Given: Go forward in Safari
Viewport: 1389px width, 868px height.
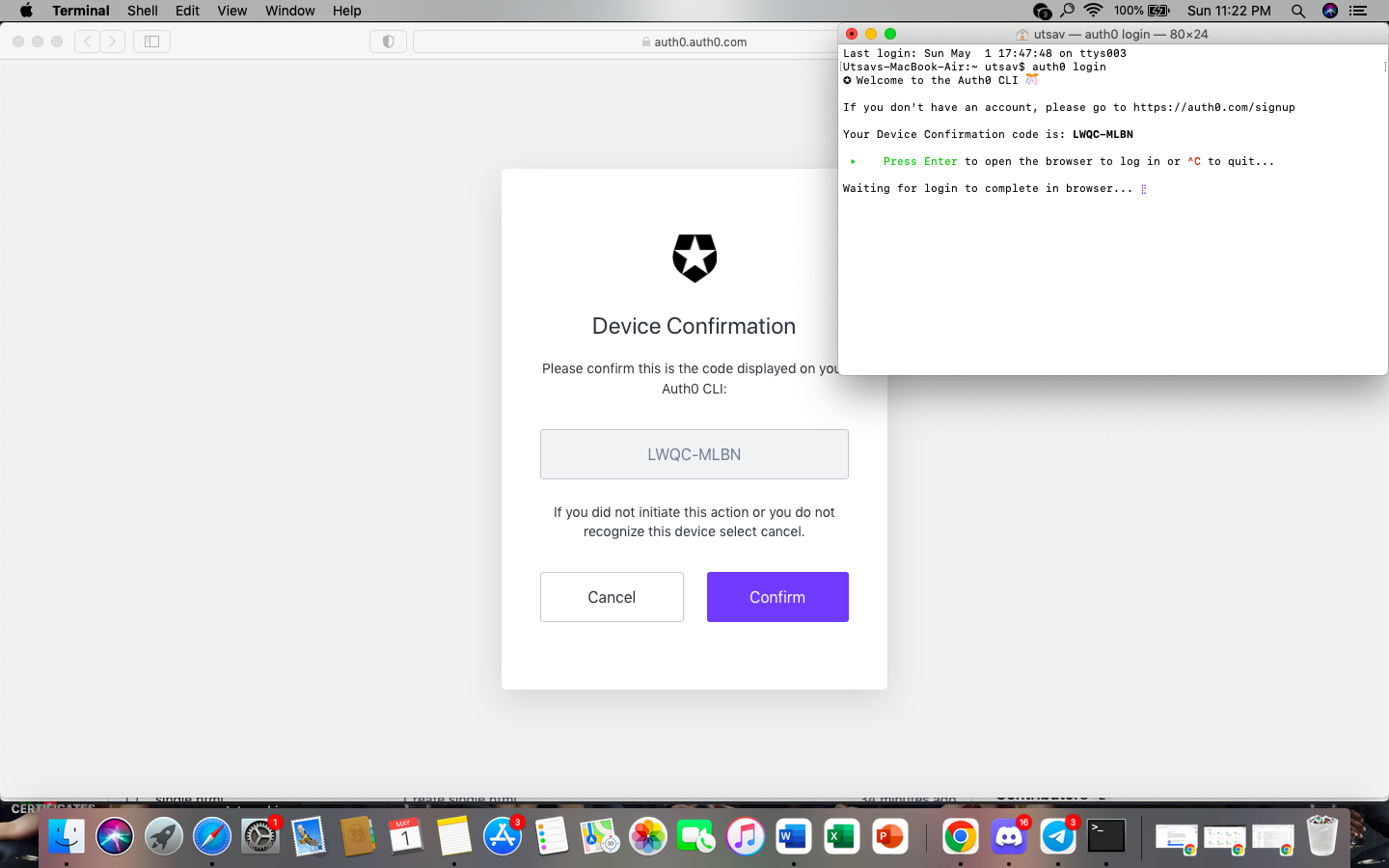Looking at the screenshot, I should point(113,41).
